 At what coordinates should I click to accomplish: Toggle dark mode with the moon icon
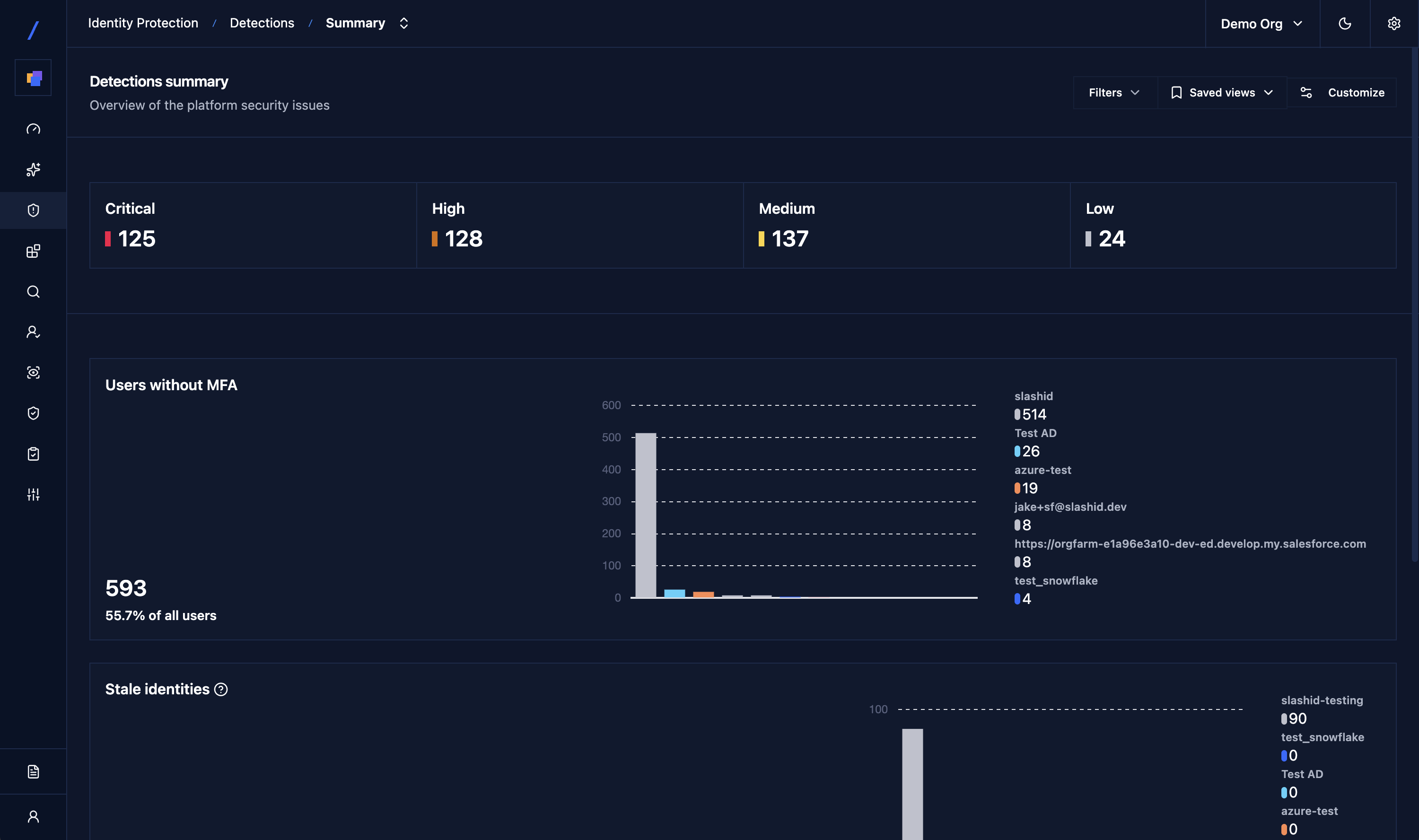click(1345, 23)
